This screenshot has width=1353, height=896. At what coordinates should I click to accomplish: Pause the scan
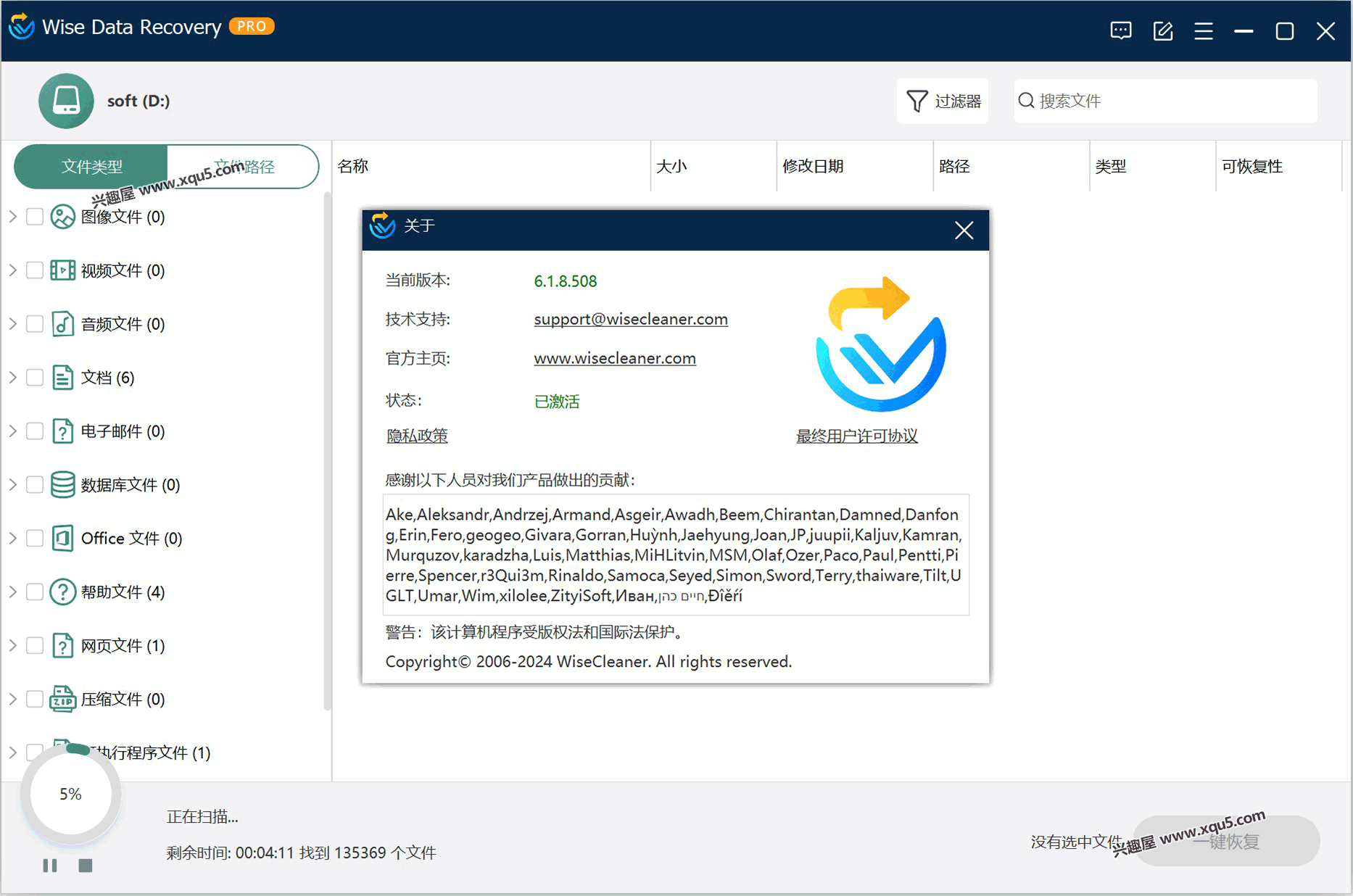coord(50,866)
